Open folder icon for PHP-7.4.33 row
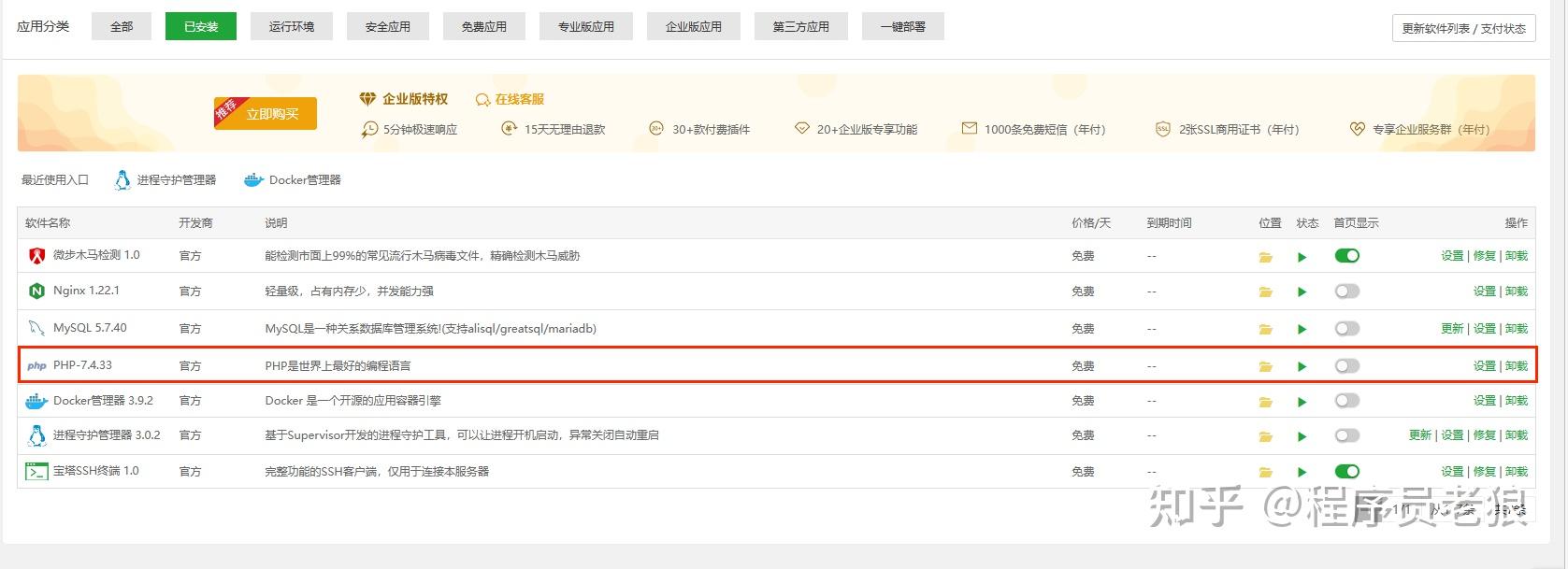Viewport: 1568px width, 569px height. (x=1265, y=366)
